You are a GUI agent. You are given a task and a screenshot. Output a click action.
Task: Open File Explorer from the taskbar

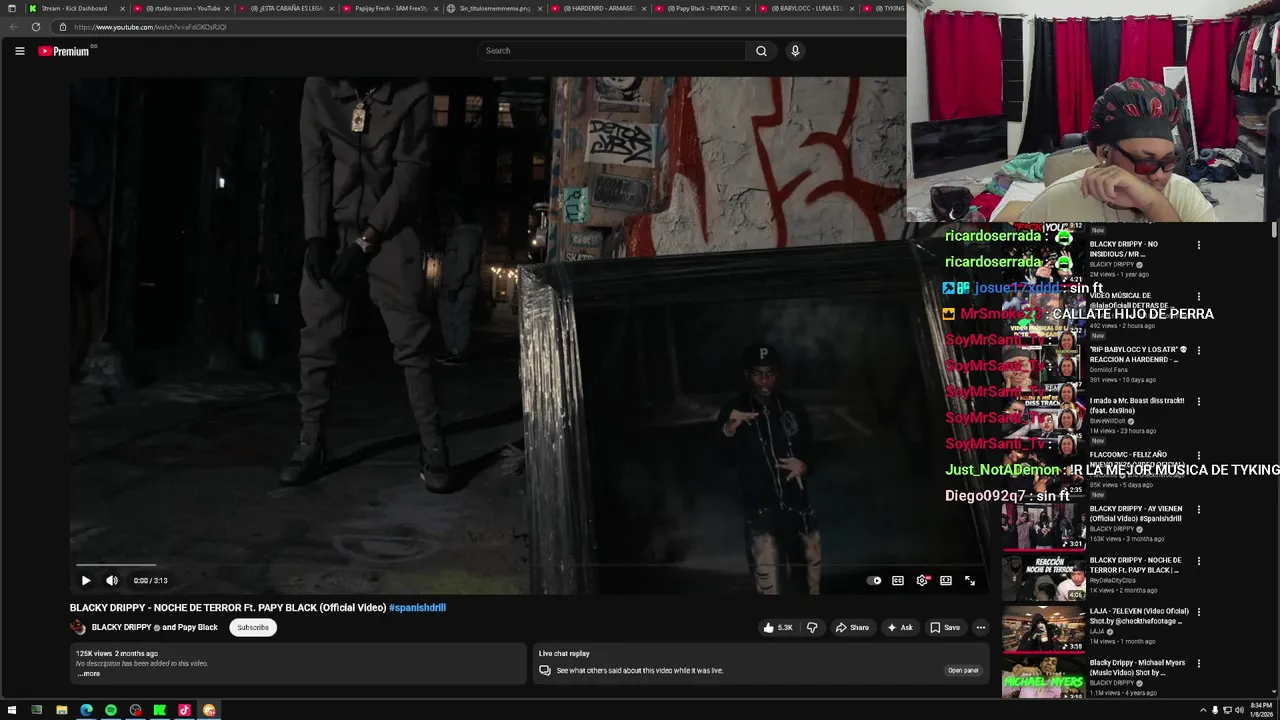(x=61, y=710)
